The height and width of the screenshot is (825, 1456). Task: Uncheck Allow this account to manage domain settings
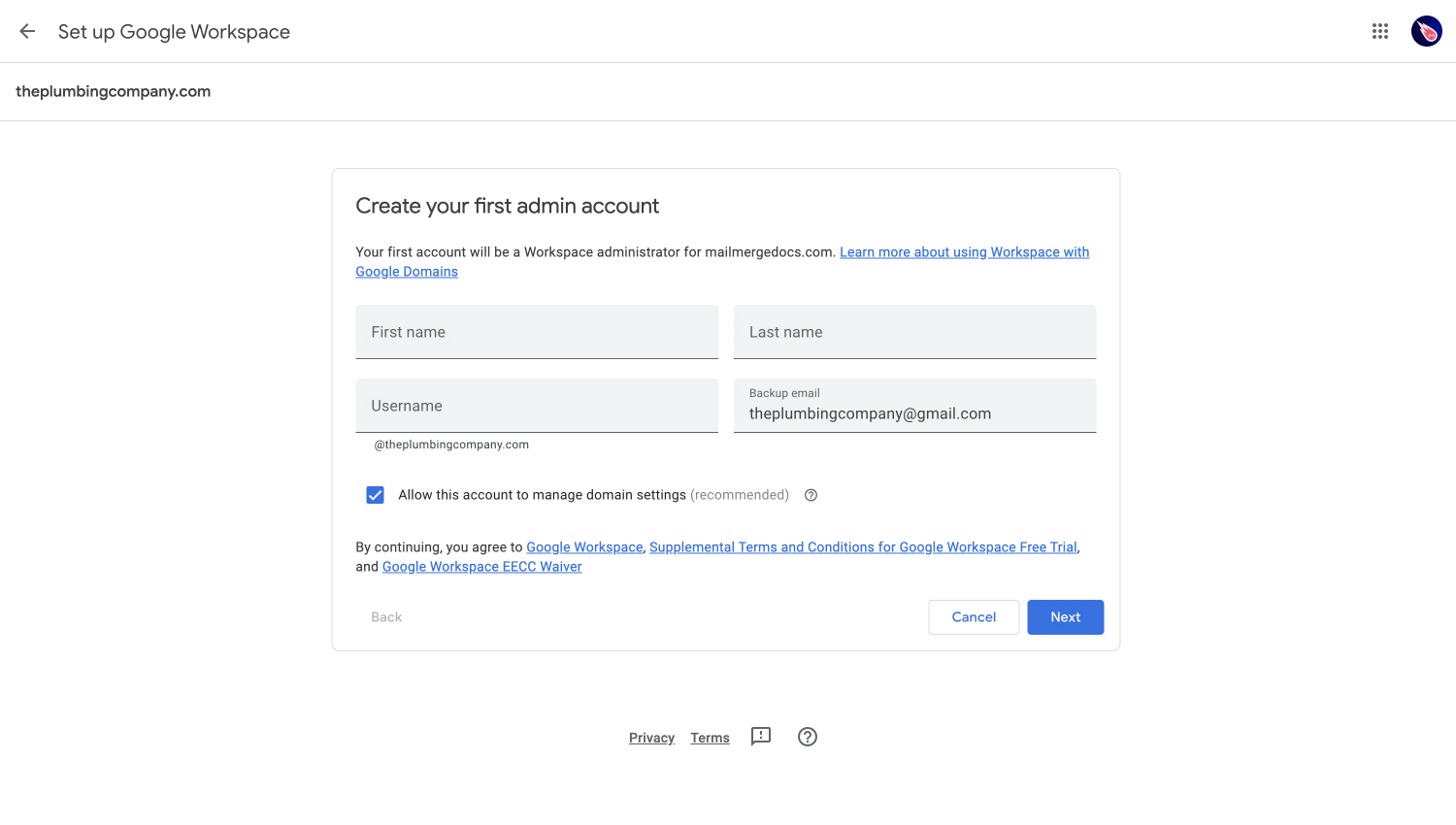pyautogui.click(x=376, y=495)
